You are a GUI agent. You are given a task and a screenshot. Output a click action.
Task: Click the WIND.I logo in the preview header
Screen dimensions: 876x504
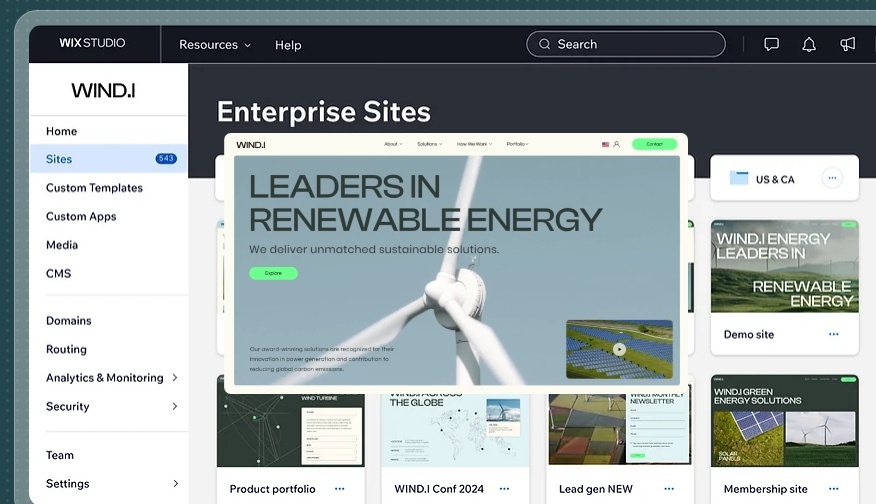(x=251, y=145)
